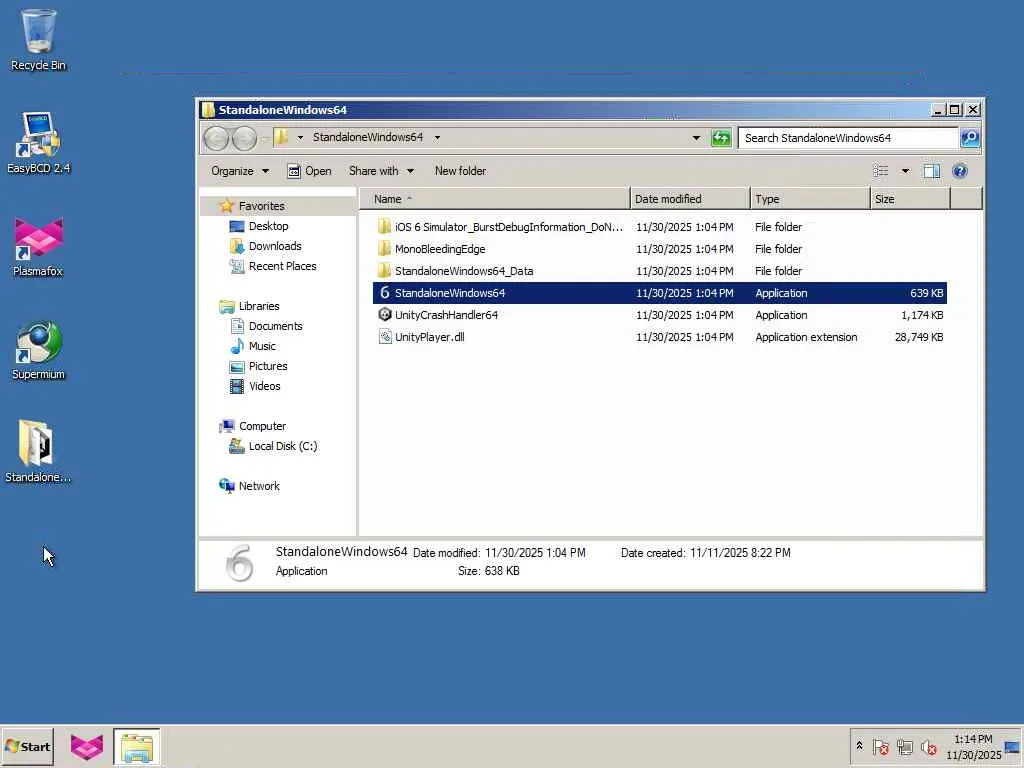The image size is (1024, 768).
Task: Select Computer in the navigation pane
Action: (262, 426)
